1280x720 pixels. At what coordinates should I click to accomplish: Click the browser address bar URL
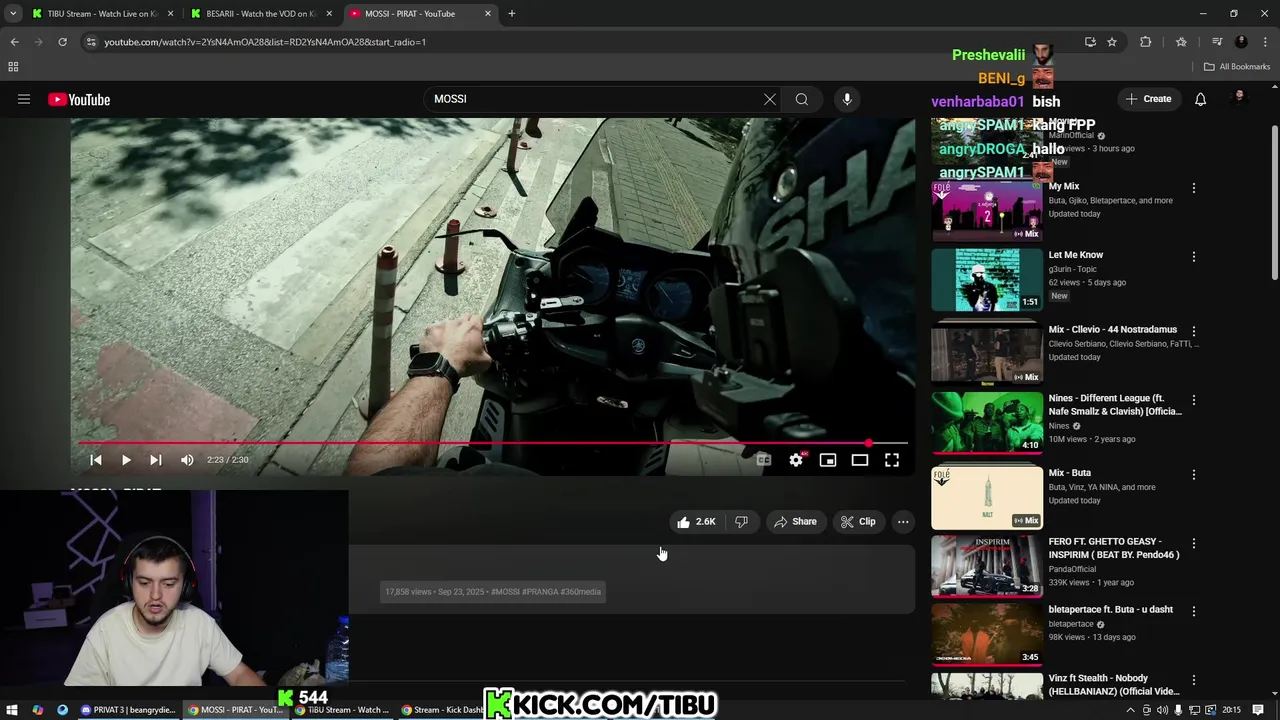(x=265, y=42)
